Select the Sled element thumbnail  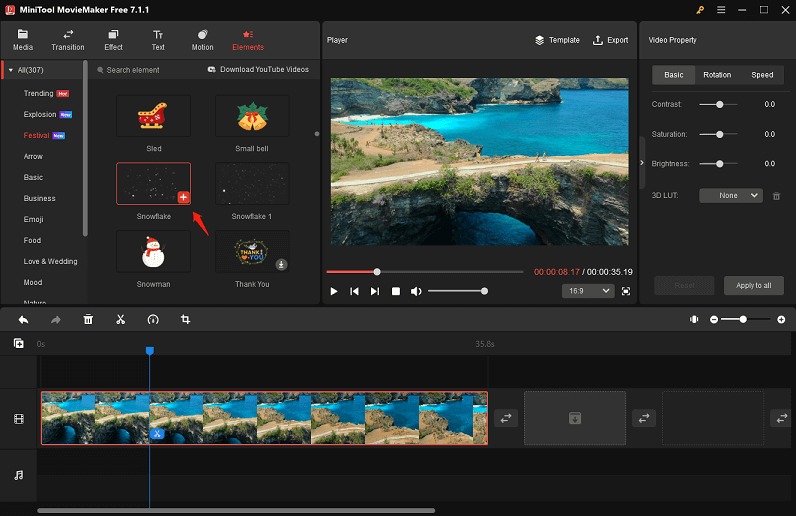[153, 116]
